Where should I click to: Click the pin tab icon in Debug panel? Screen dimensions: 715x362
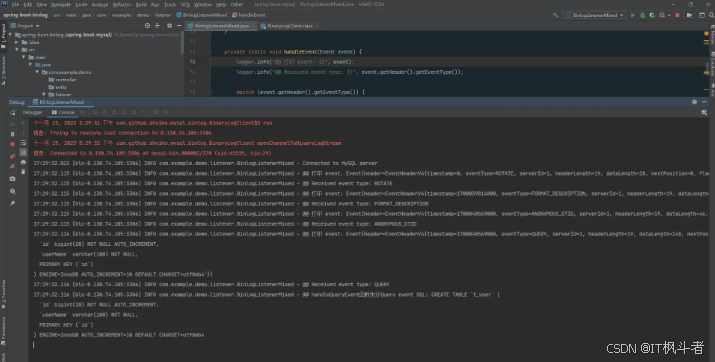[12, 203]
